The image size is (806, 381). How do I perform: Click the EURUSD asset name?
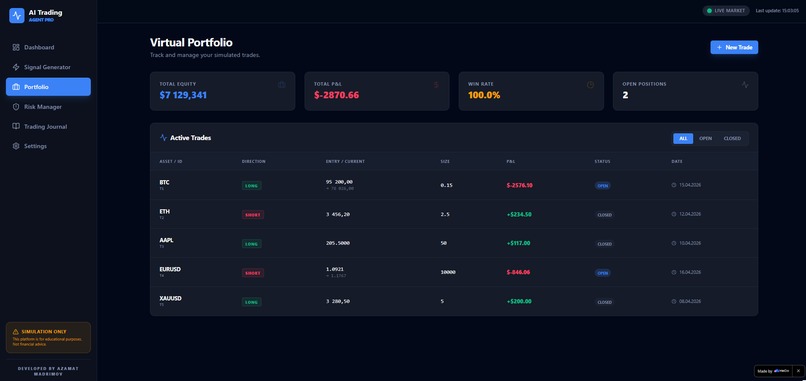170,269
